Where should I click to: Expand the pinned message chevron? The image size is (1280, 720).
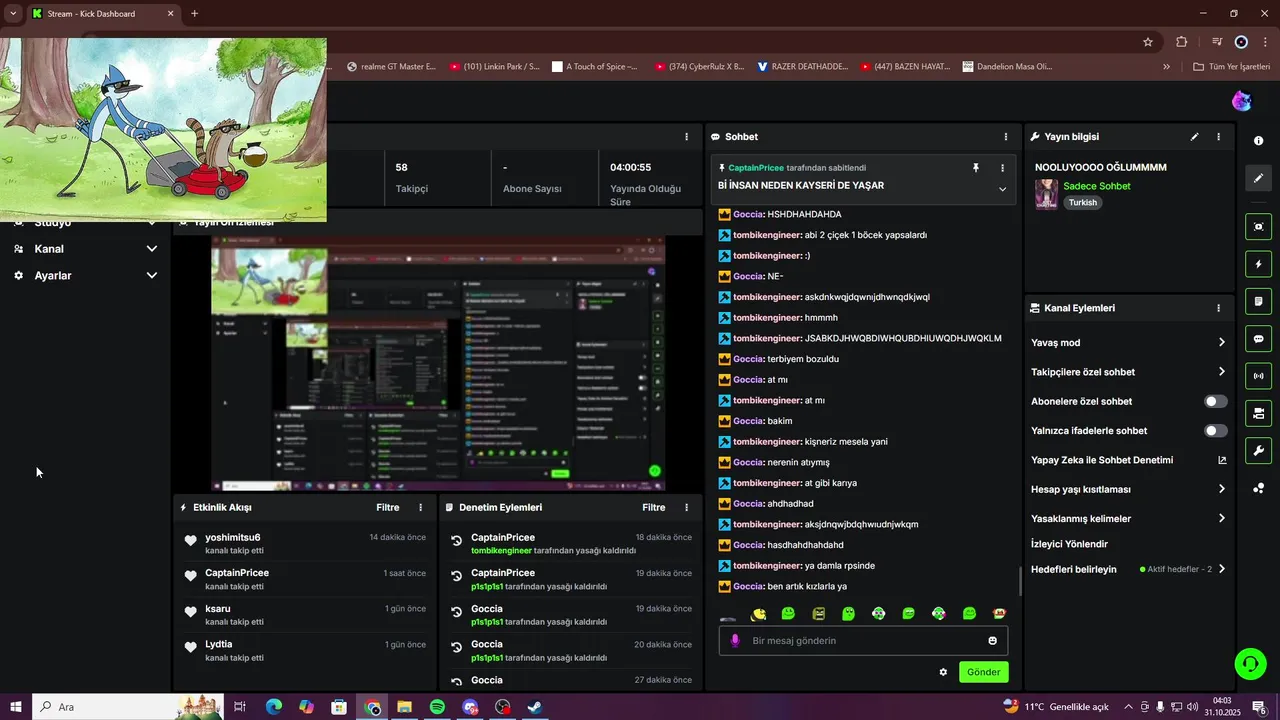pos(1002,189)
